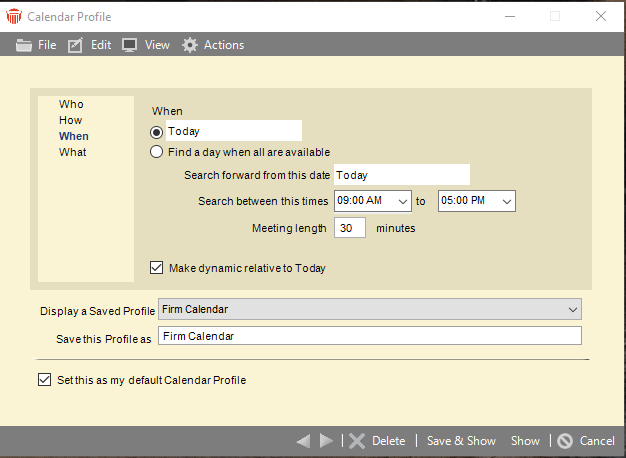Image resolution: width=626 pixels, height=458 pixels.
Task: Select the How section
Action: (71, 120)
